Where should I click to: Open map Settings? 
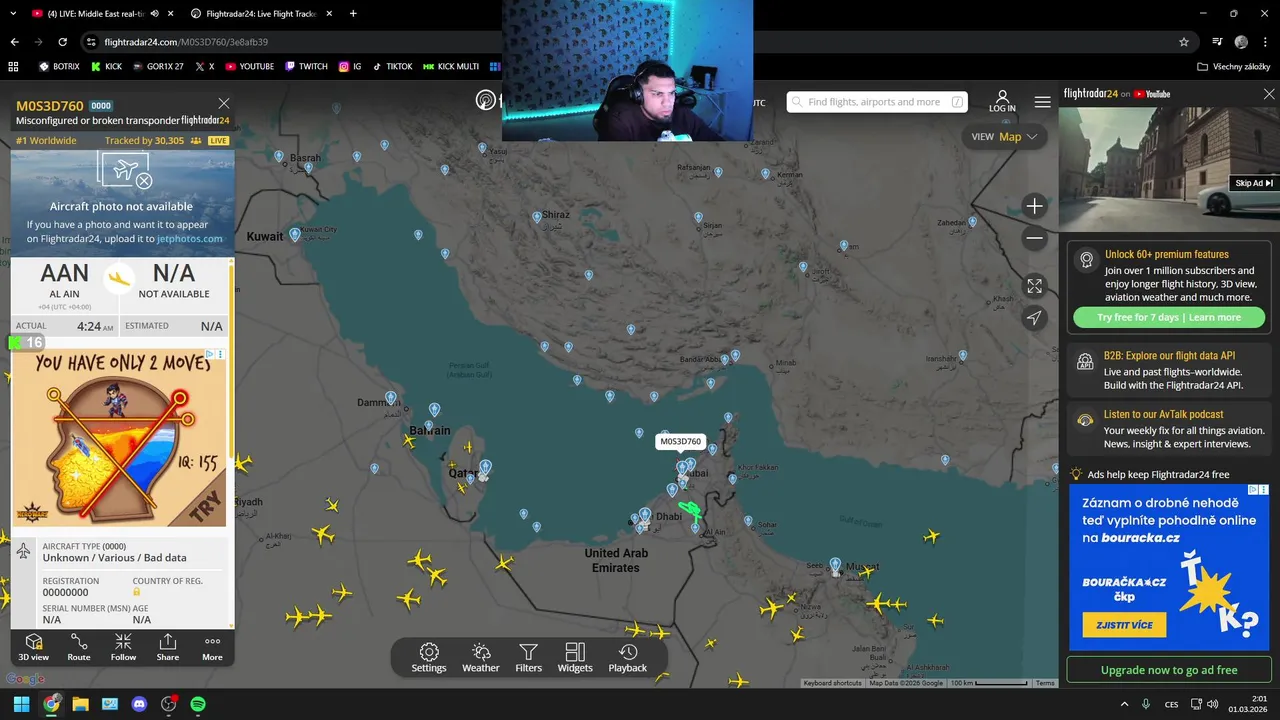click(x=429, y=658)
